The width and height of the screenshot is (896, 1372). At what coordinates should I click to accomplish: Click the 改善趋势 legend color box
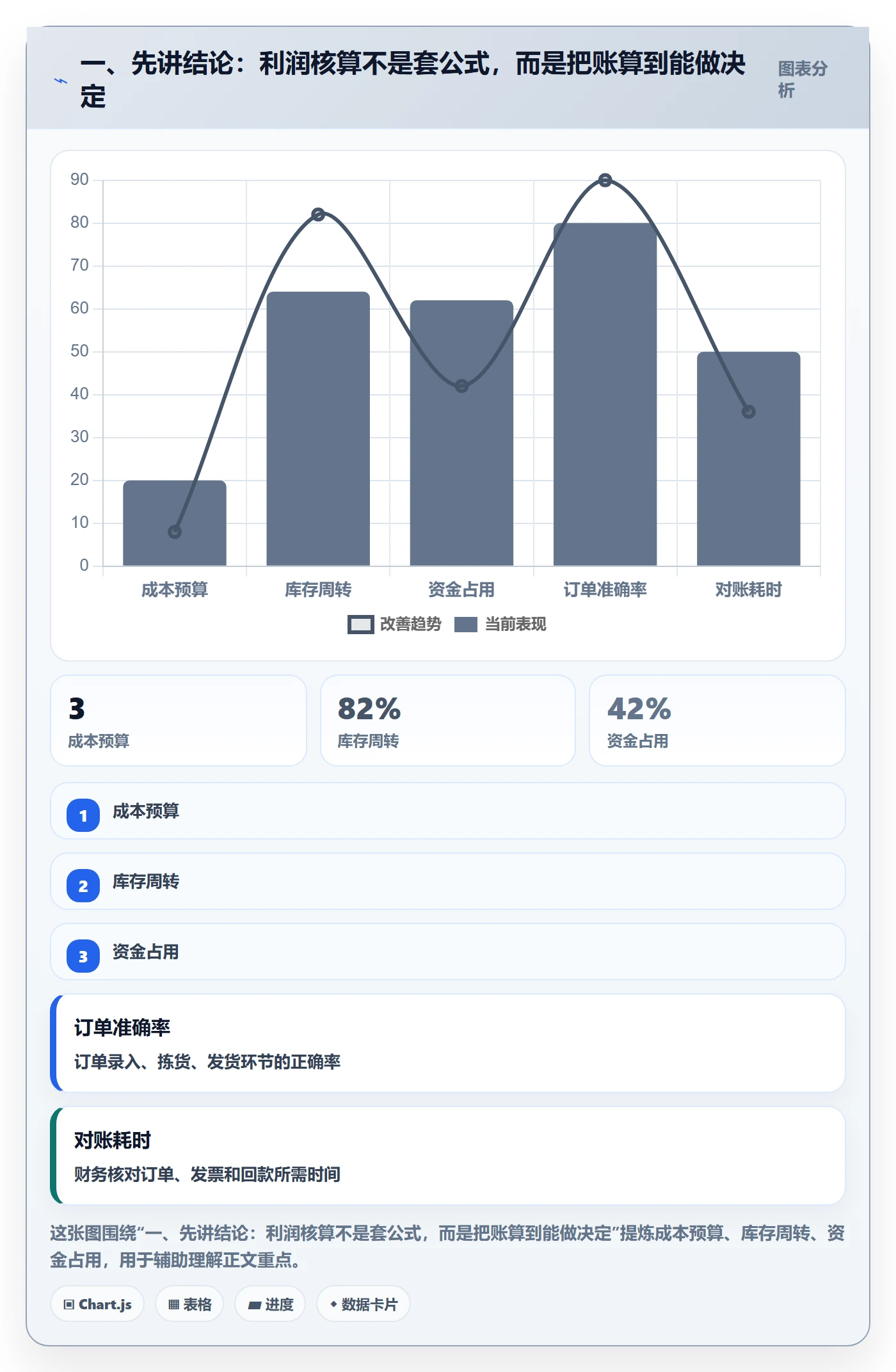click(361, 625)
